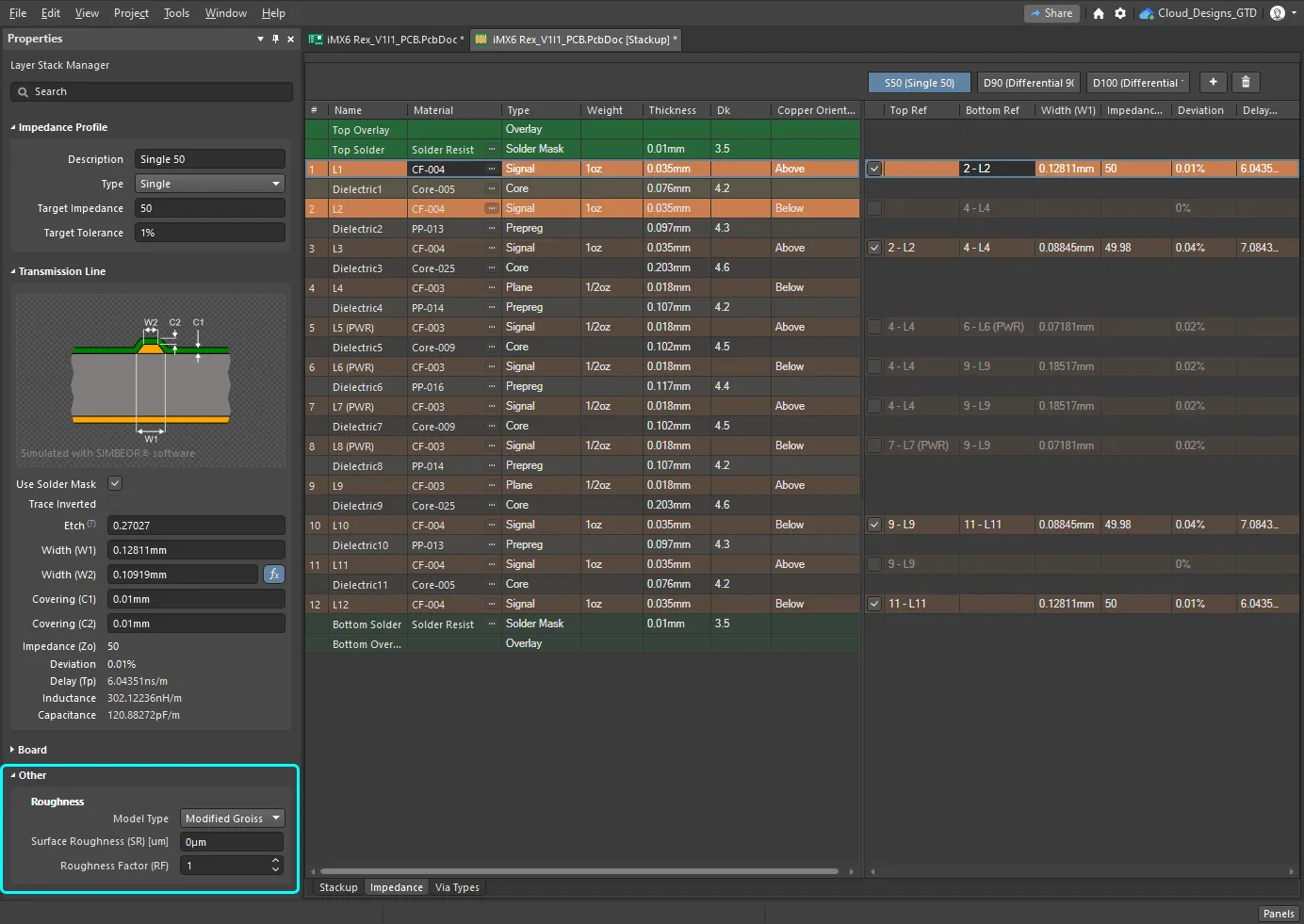Increase the Roughness Factor stepper
The width and height of the screenshot is (1304, 924).
point(275,861)
